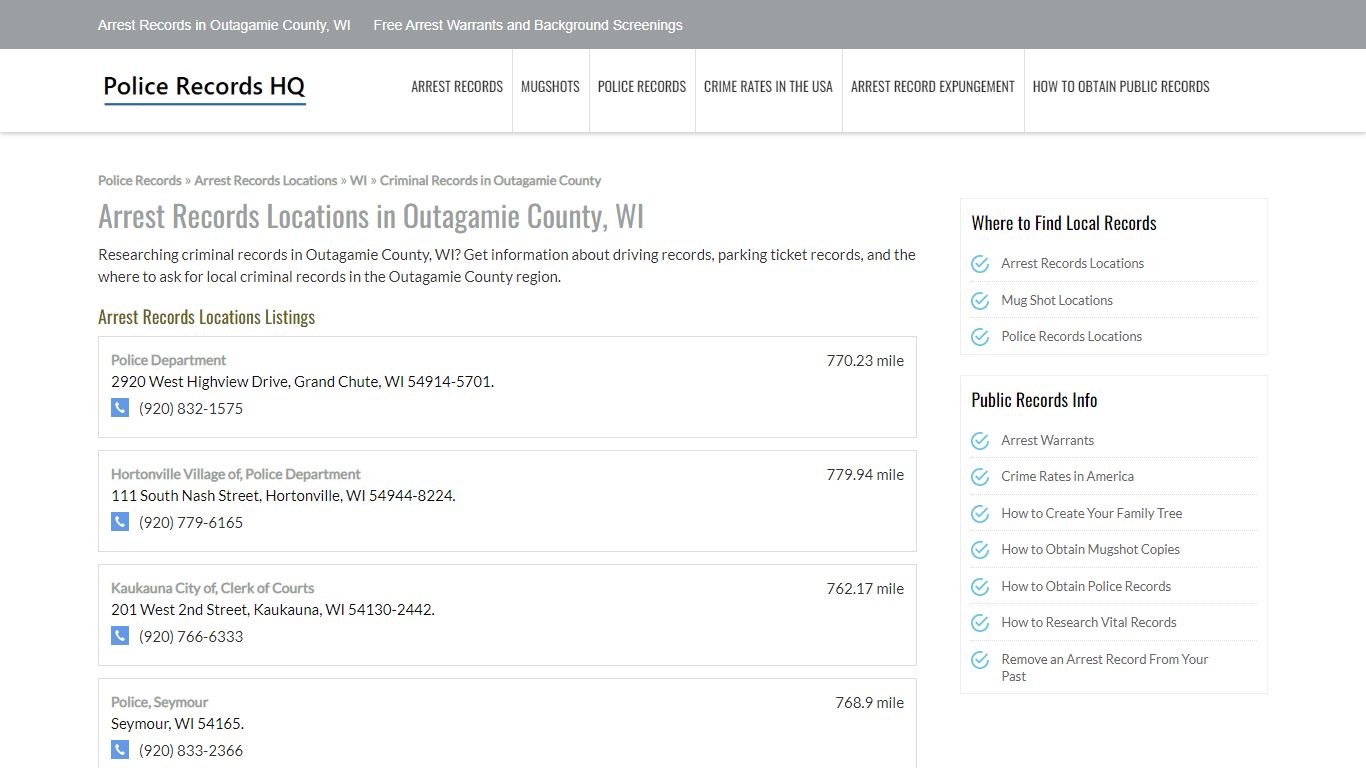The height and width of the screenshot is (768, 1366).
Task: Click address 201 West 2nd Street, Kaukauna
Action: (x=273, y=609)
